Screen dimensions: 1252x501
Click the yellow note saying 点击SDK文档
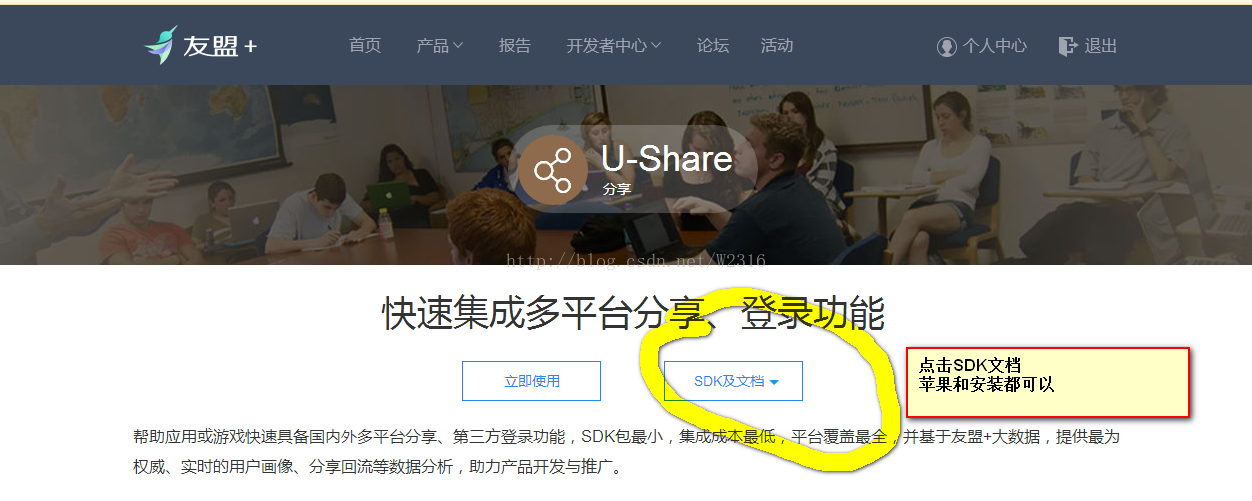coord(1048,382)
